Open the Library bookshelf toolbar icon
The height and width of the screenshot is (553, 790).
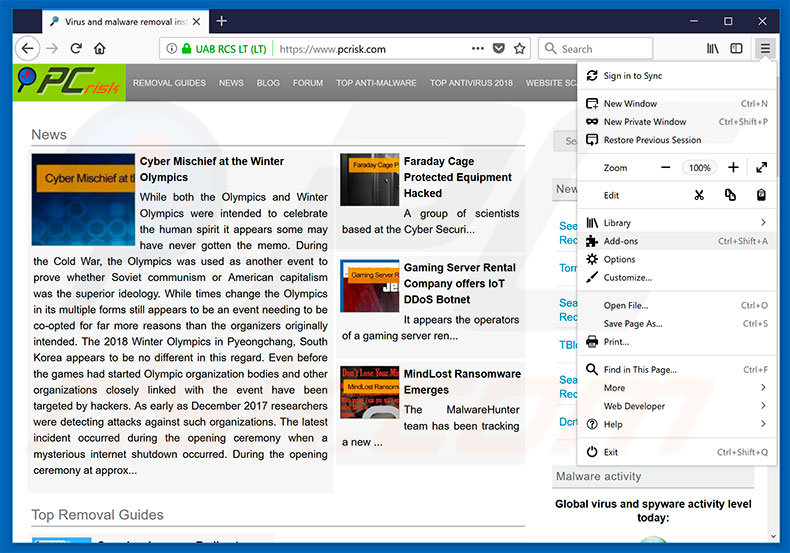point(713,48)
